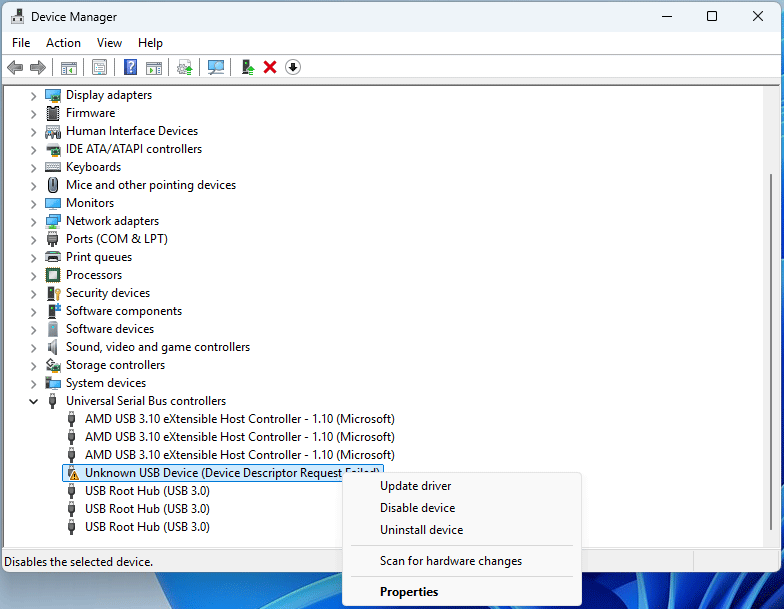This screenshot has height=609, width=784.
Task: Click the Firmware chip icon
Action: 53,113
